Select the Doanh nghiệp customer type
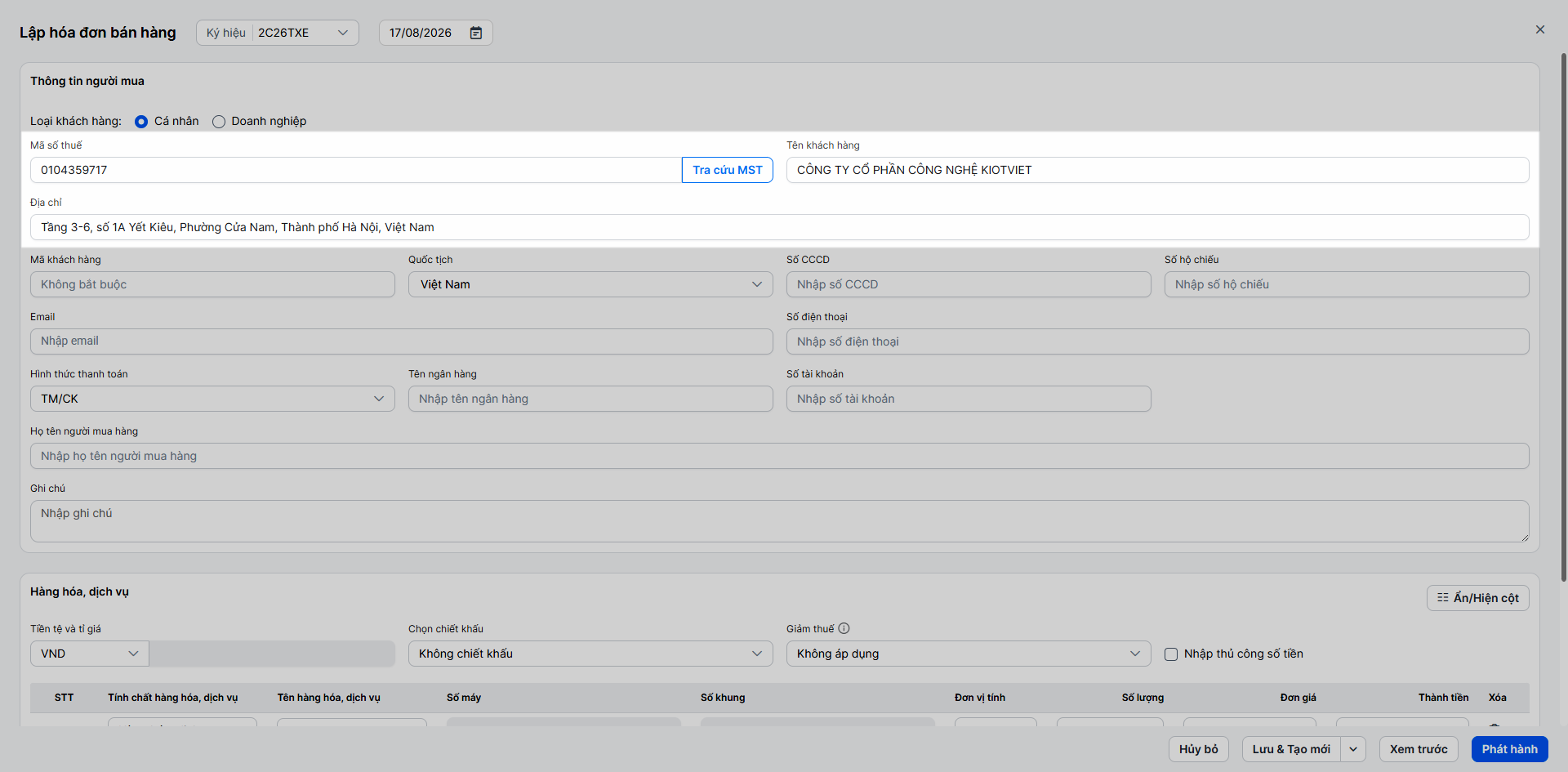 (219, 121)
